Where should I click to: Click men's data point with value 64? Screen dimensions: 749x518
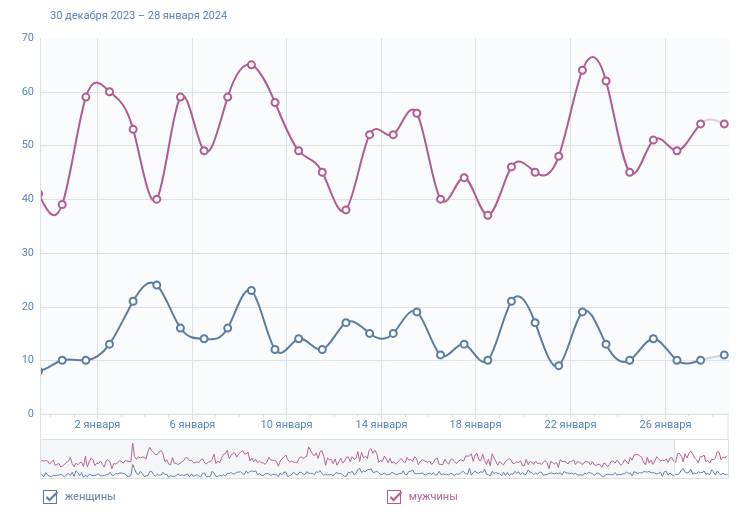tap(582, 70)
